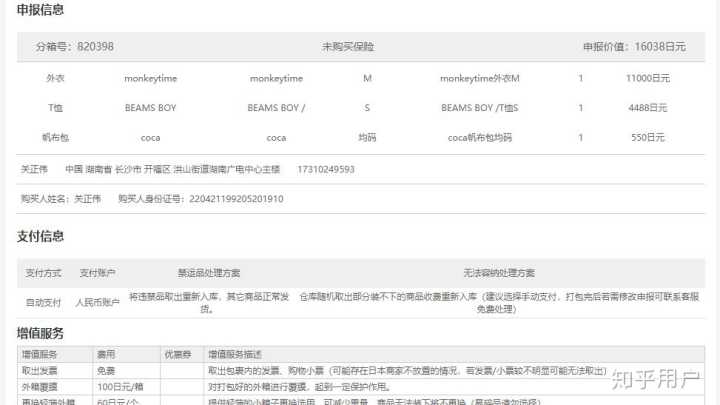Click the monkeytime外衣M description cell
This screenshot has height=405, width=720.
click(479, 78)
